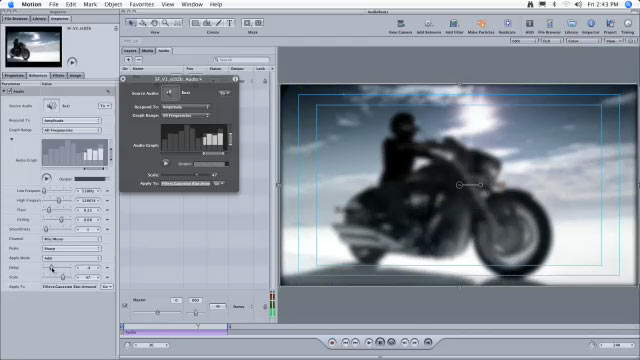The height and width of the screenshot is (360, 640).
Task: Open Graph Range dropdown in HUD
Action: pyautogui.click(x=186, y=116)
